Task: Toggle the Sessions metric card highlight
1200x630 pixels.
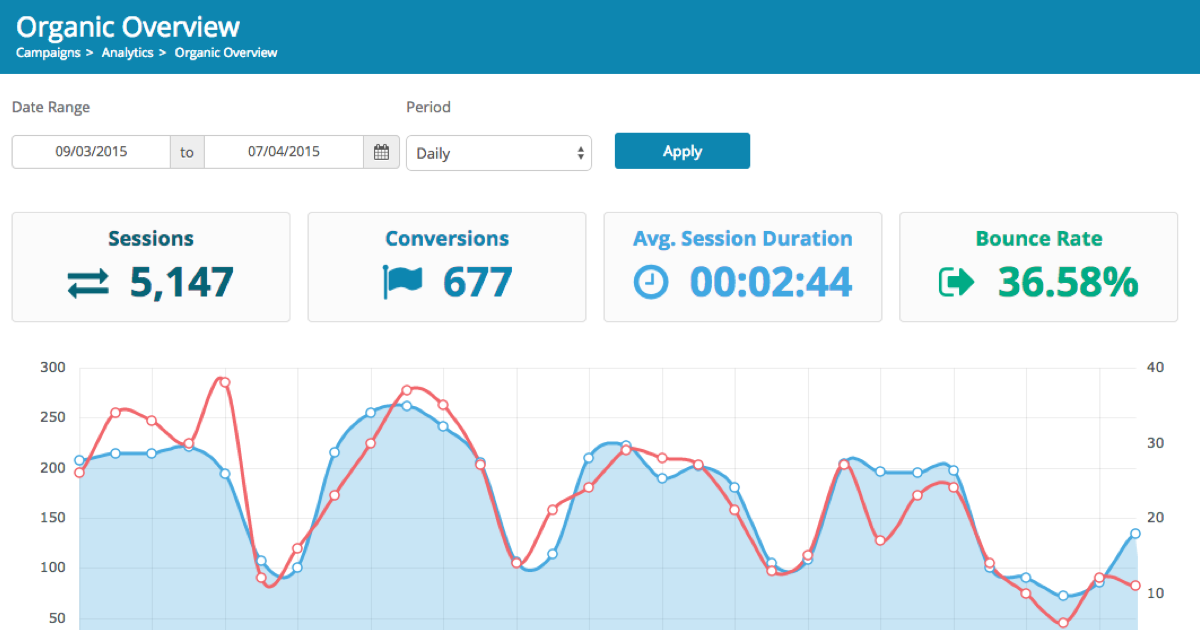Action: click(x=150, y=266)
